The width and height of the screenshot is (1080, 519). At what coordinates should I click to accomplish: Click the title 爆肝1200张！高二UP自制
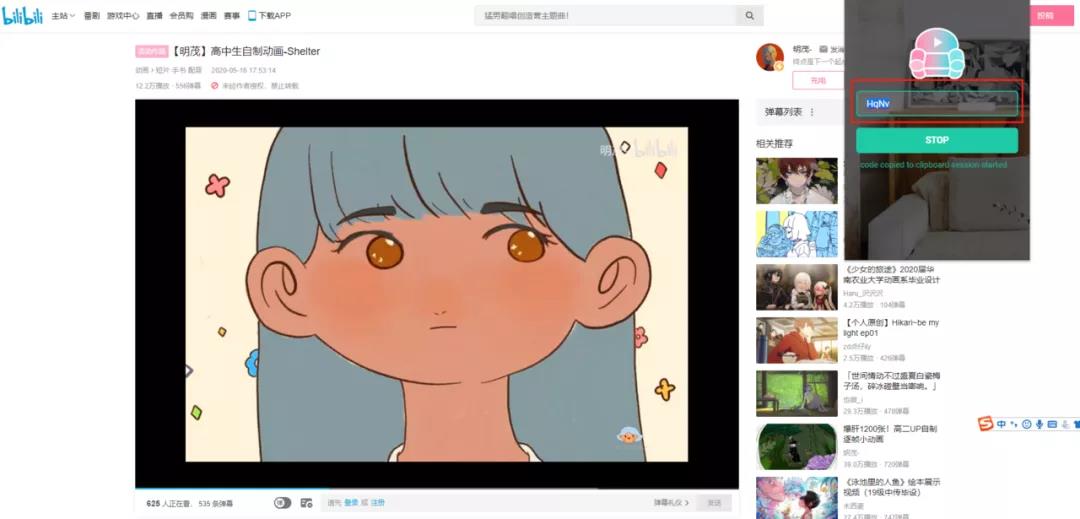(891, 434)
